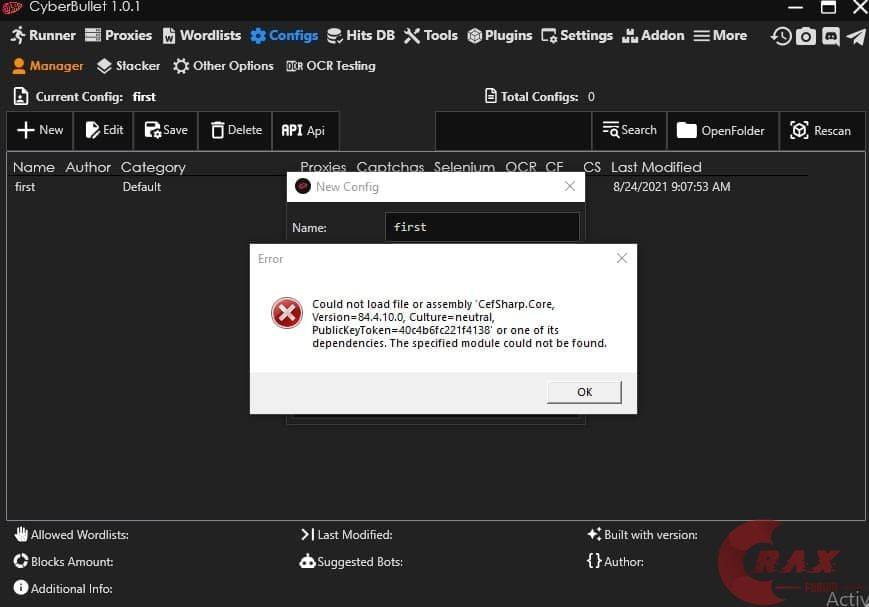Click the OpenFolder button
Screen dimensions: 869x607
pyautogui.click(x=723, y=130)
